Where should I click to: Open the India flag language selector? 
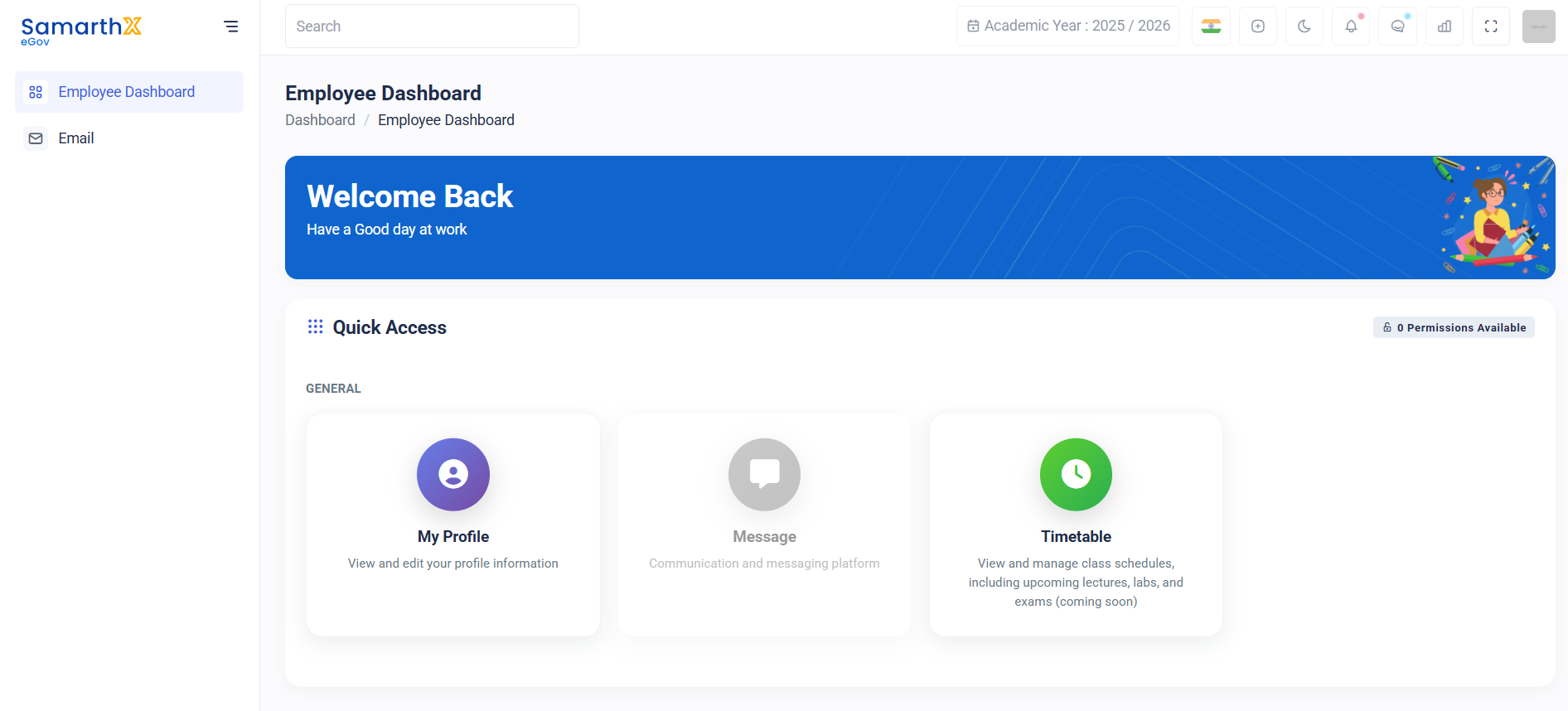(x=1211, y=27)
